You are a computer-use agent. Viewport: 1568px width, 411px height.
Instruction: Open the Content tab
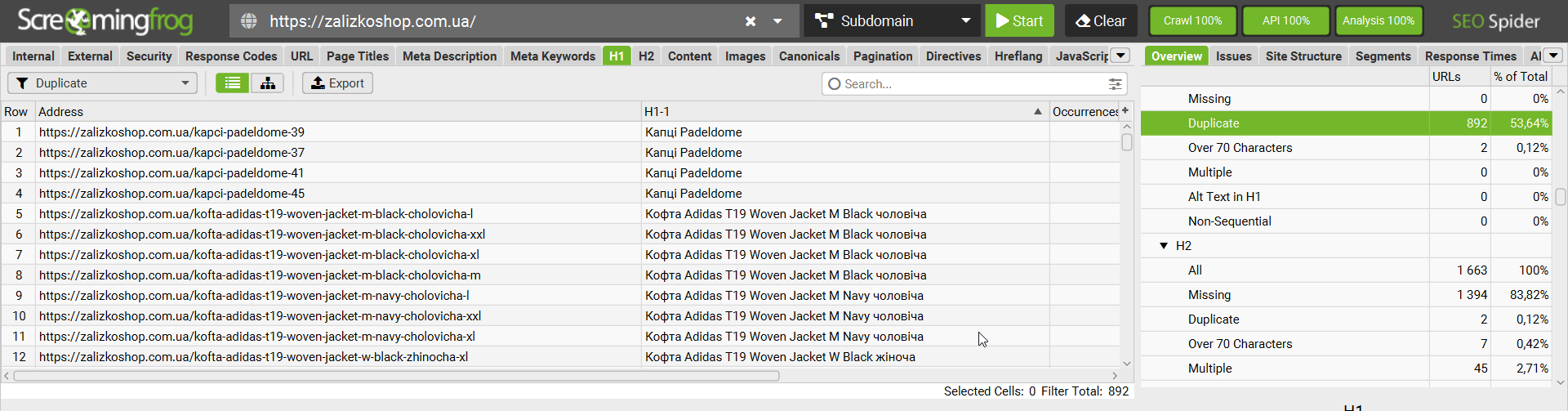click(x=689, y=56)
